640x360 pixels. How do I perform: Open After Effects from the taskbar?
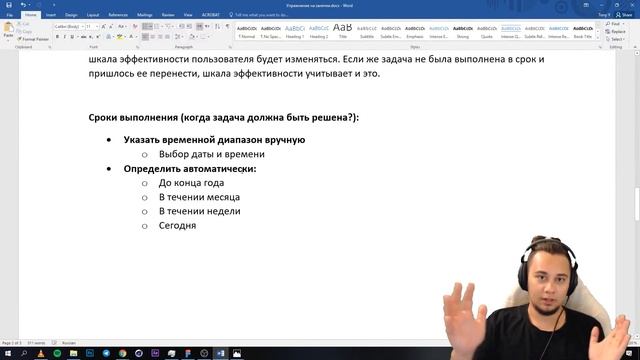coord(155,353)
